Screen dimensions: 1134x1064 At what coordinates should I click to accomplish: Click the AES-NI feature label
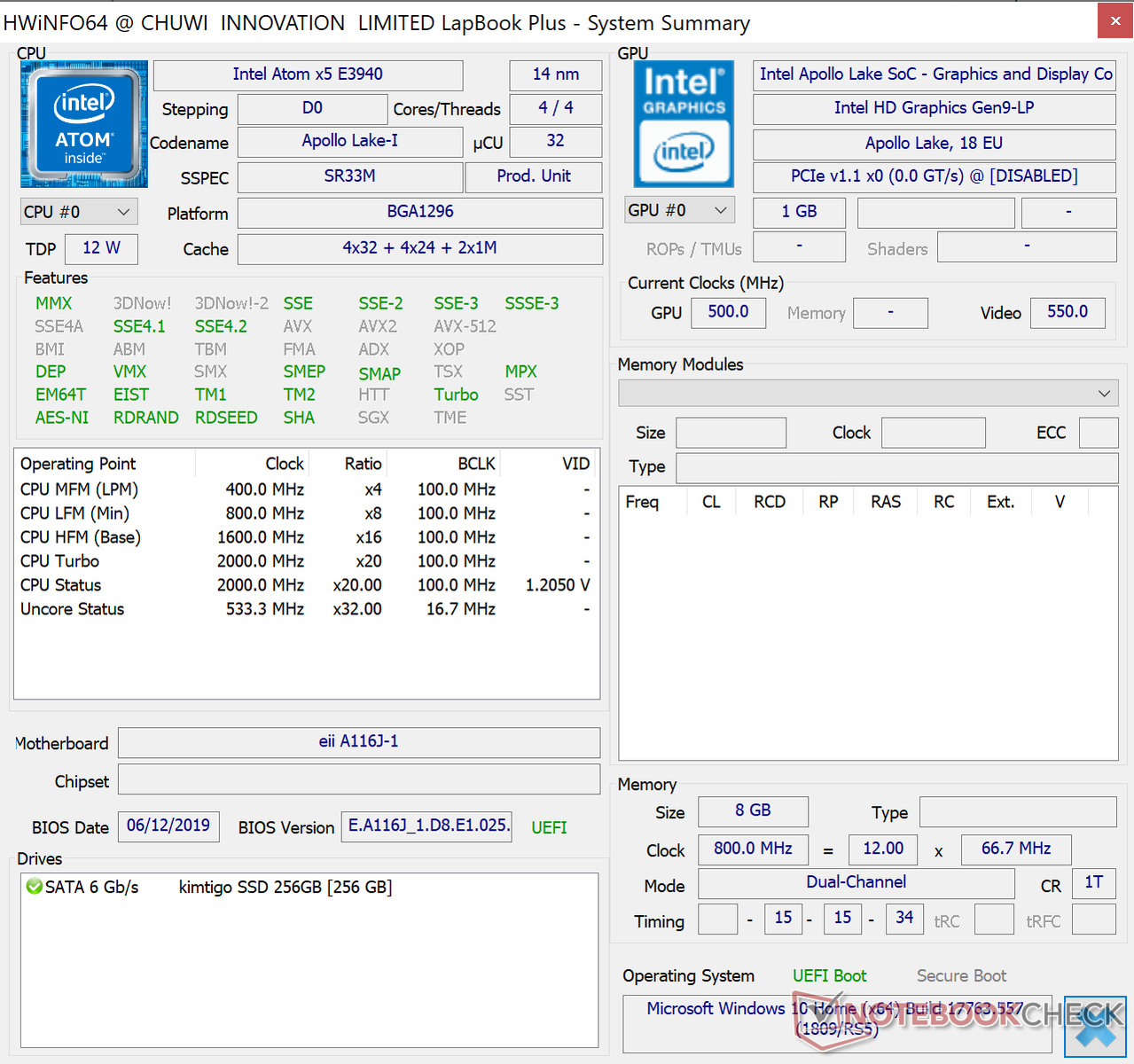(x=62, y=418)
